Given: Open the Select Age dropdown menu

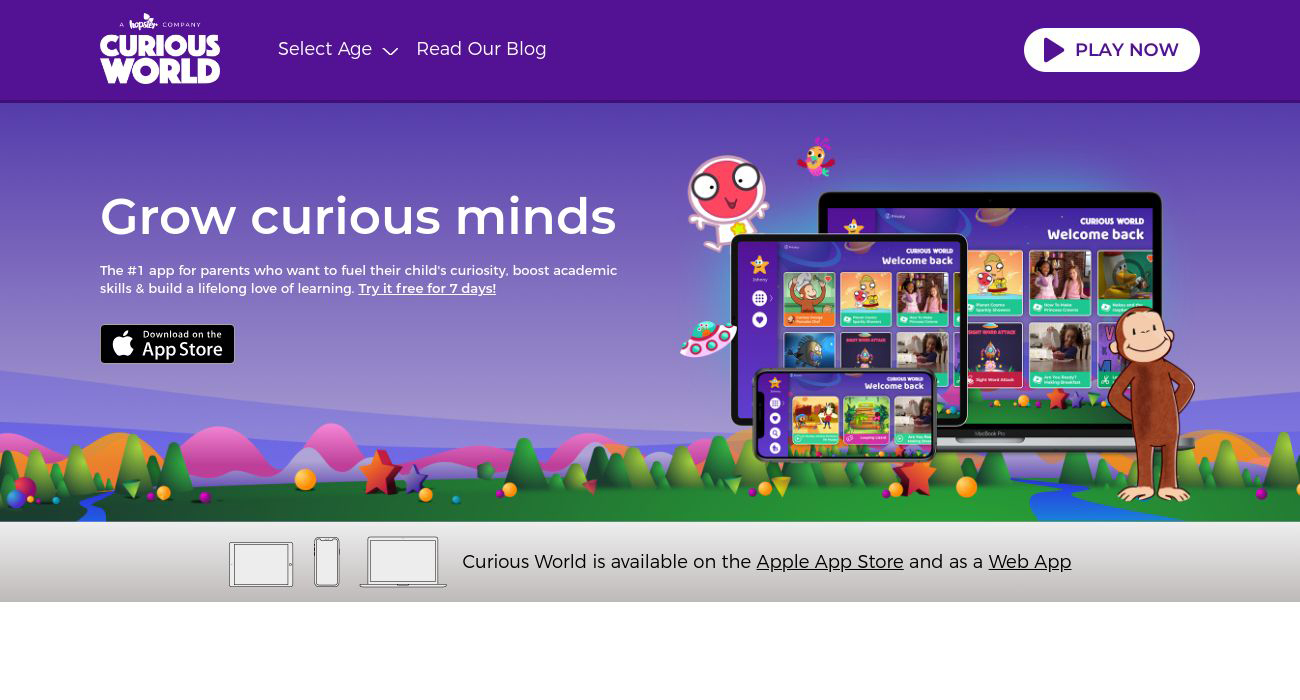Looking at the screenshot, I should 325,49.
